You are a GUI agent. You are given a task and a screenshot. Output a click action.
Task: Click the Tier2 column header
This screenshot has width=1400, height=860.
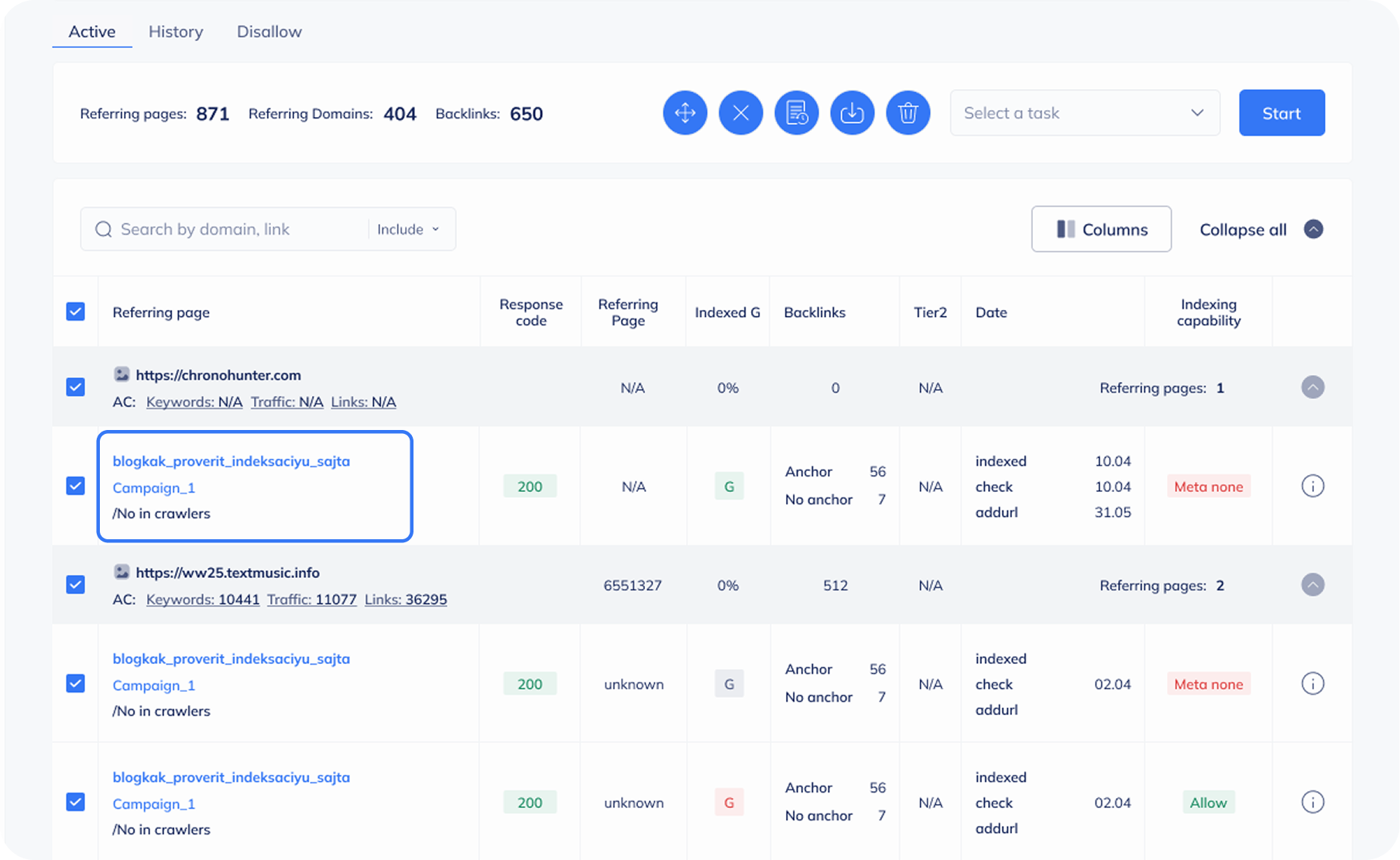click(x=930, y=312)
